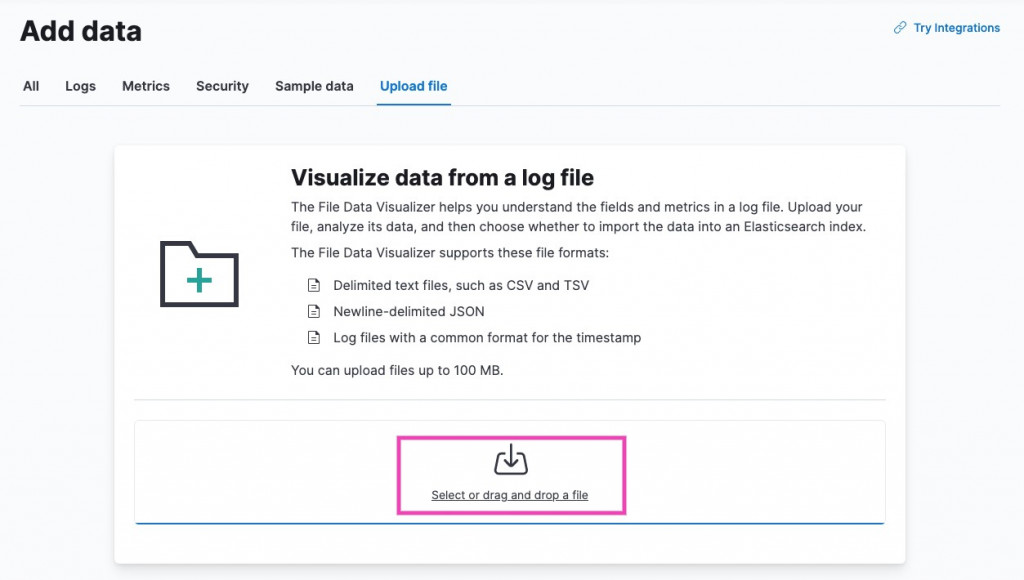Click the document icon beside Delimited text files
Viewport: 1024px width, 580px height.
pyautogui.click(x=314, y=285)
